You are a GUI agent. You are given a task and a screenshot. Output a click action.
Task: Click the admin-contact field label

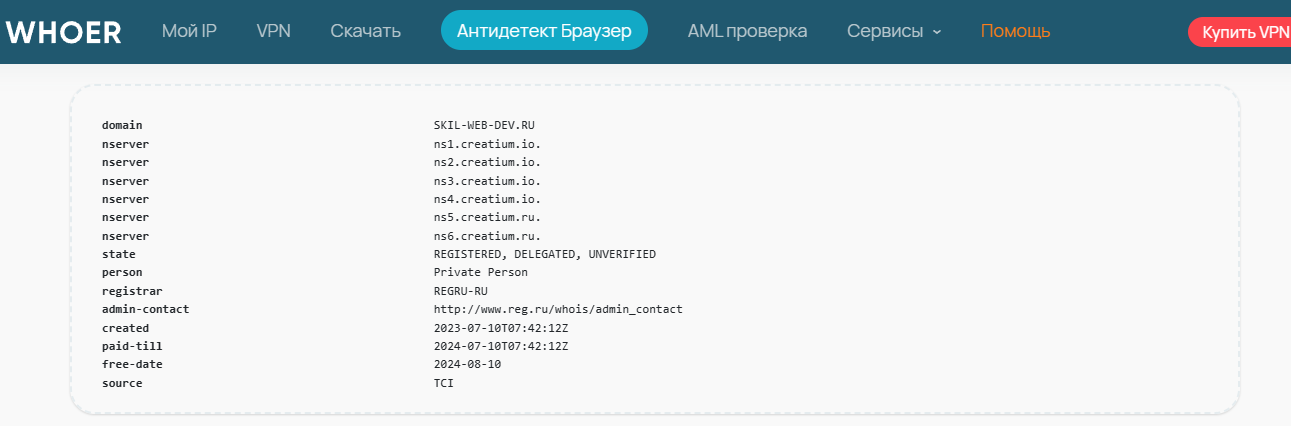(x=146, y=309)
